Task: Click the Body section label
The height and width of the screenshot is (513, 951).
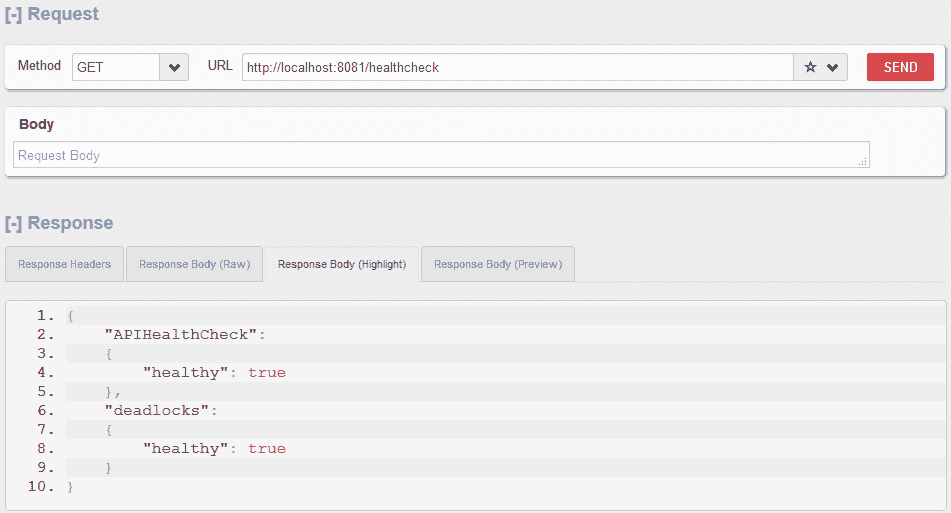Action: 36,124
